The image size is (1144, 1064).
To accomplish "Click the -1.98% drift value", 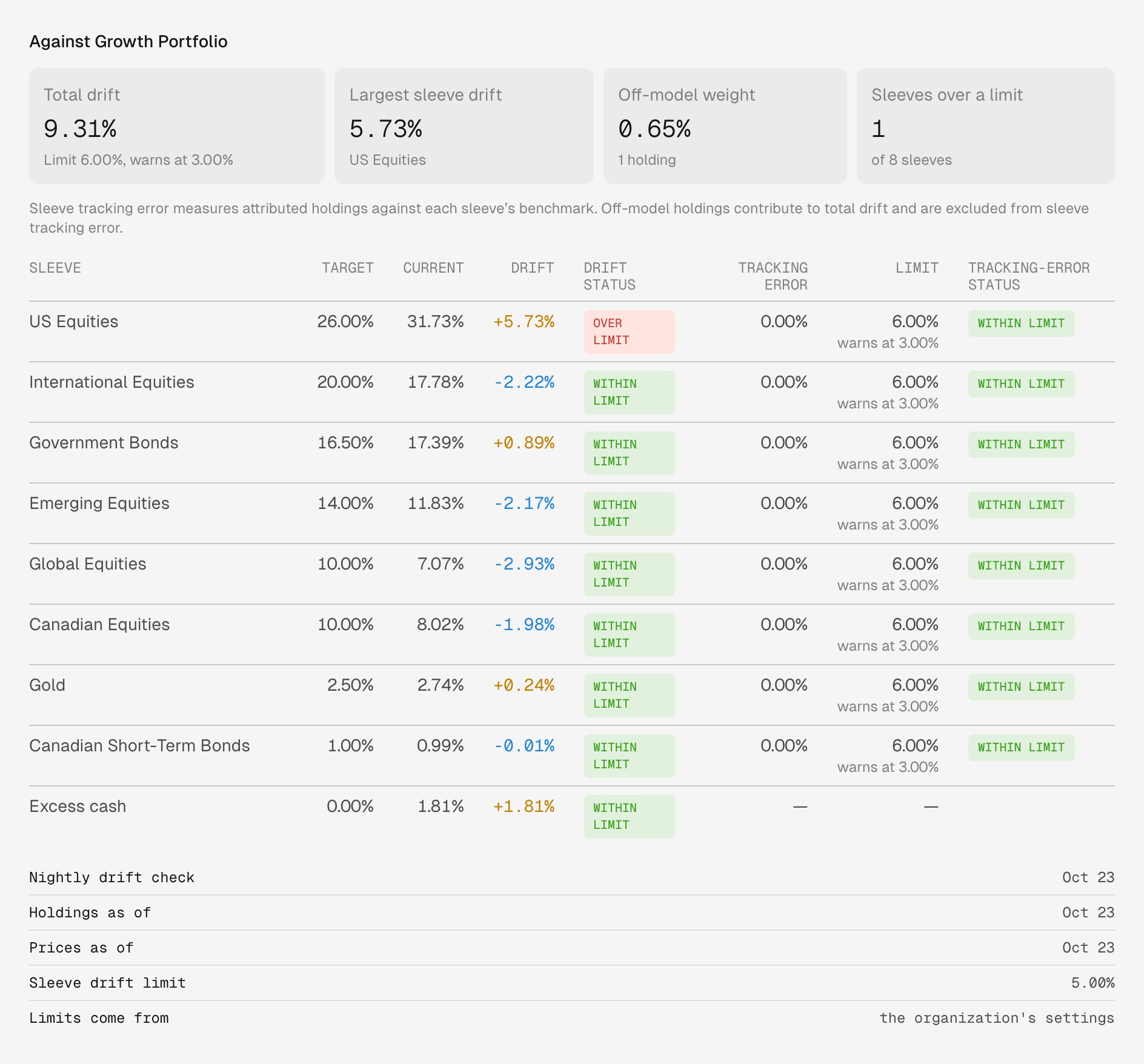I will (x=524, y=624).
